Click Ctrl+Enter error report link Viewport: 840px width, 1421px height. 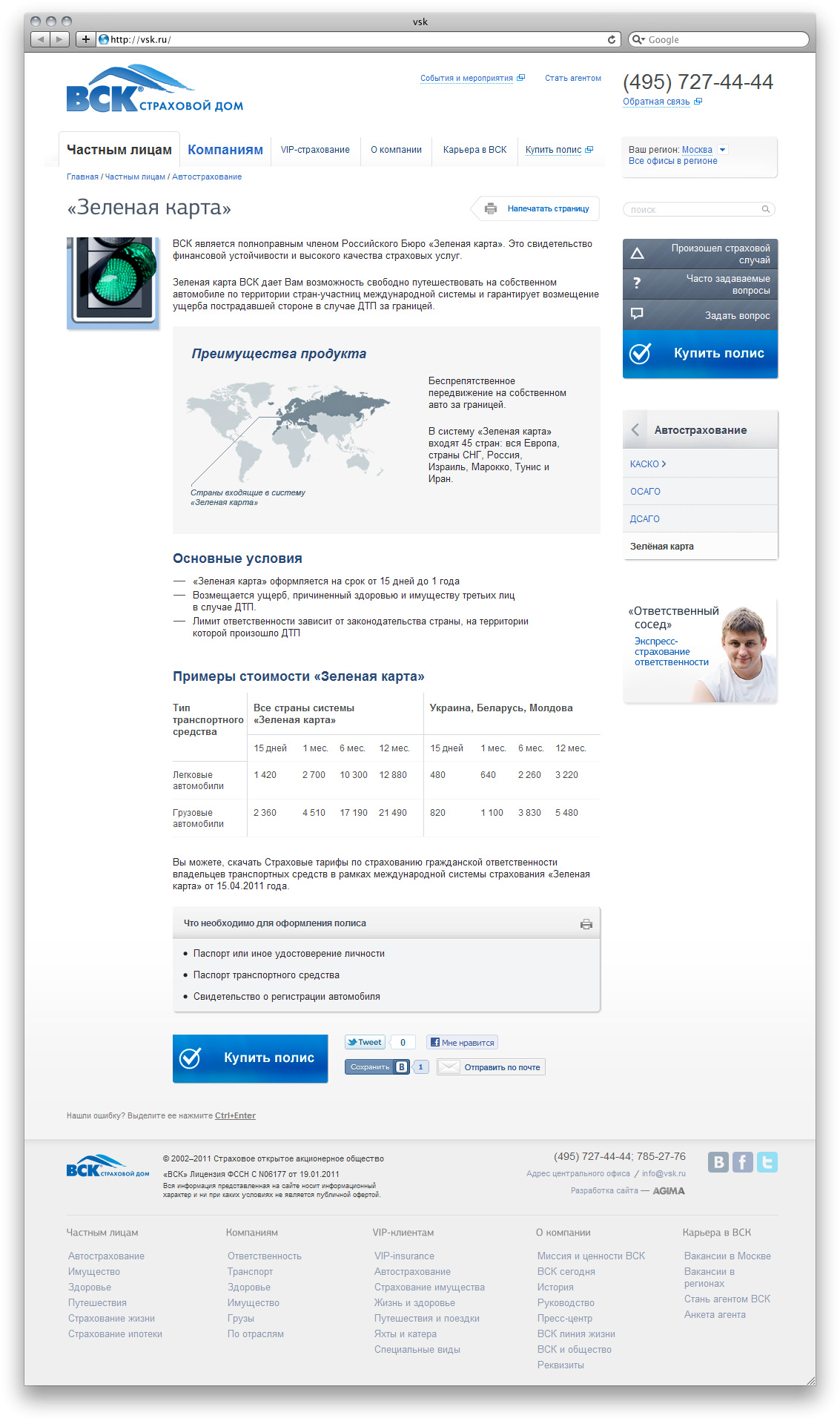(235, 1115)
